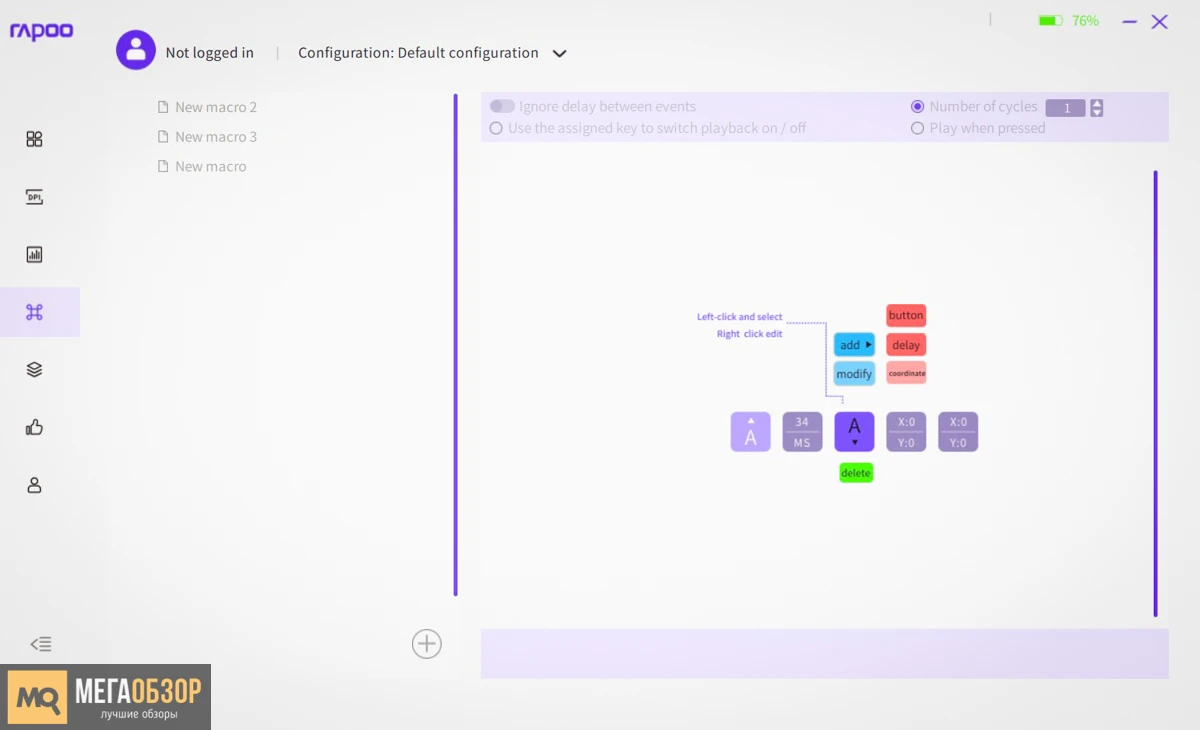
Task: Click the green delete button
Action: coord(856,473)
